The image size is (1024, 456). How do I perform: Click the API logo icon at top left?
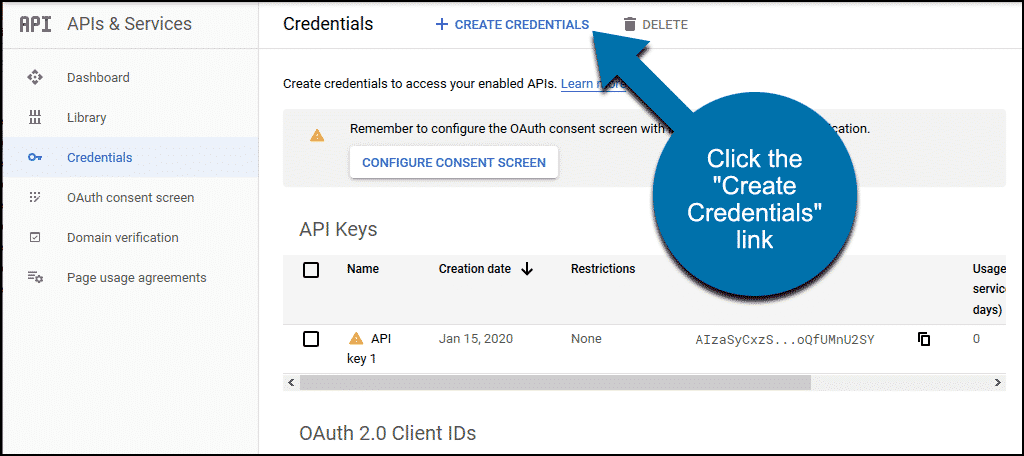[35, 24]
